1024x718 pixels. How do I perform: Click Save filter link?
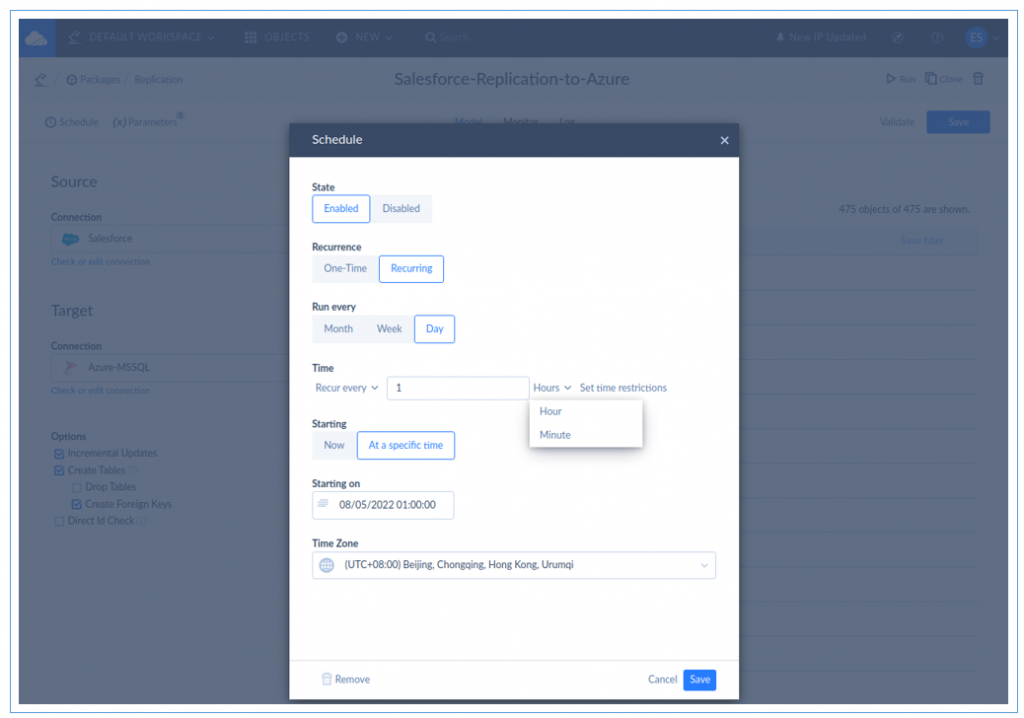[922, 241]
